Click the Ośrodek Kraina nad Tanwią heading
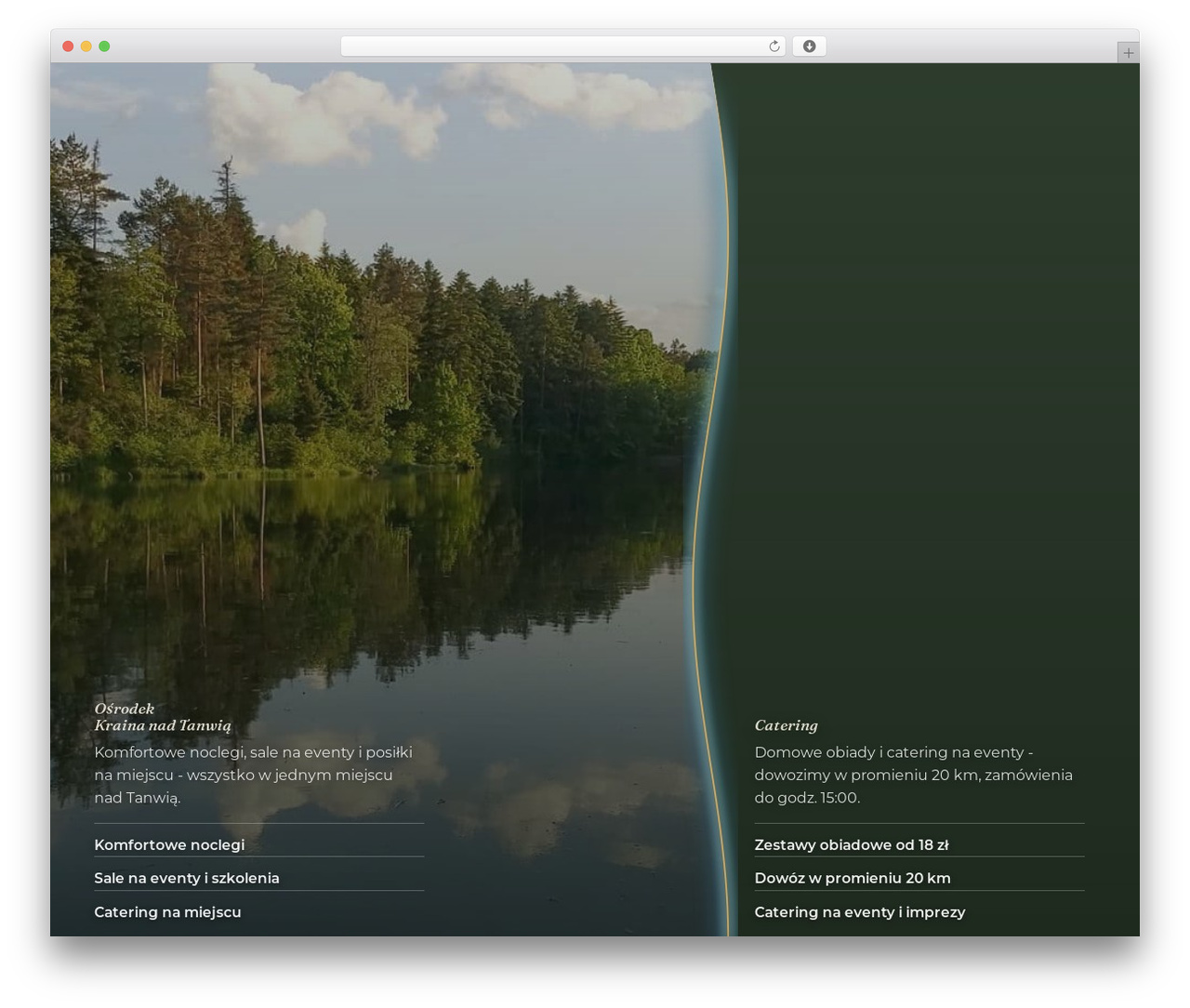Viewport: 1190px width, 1008px height. click(163, 717)
